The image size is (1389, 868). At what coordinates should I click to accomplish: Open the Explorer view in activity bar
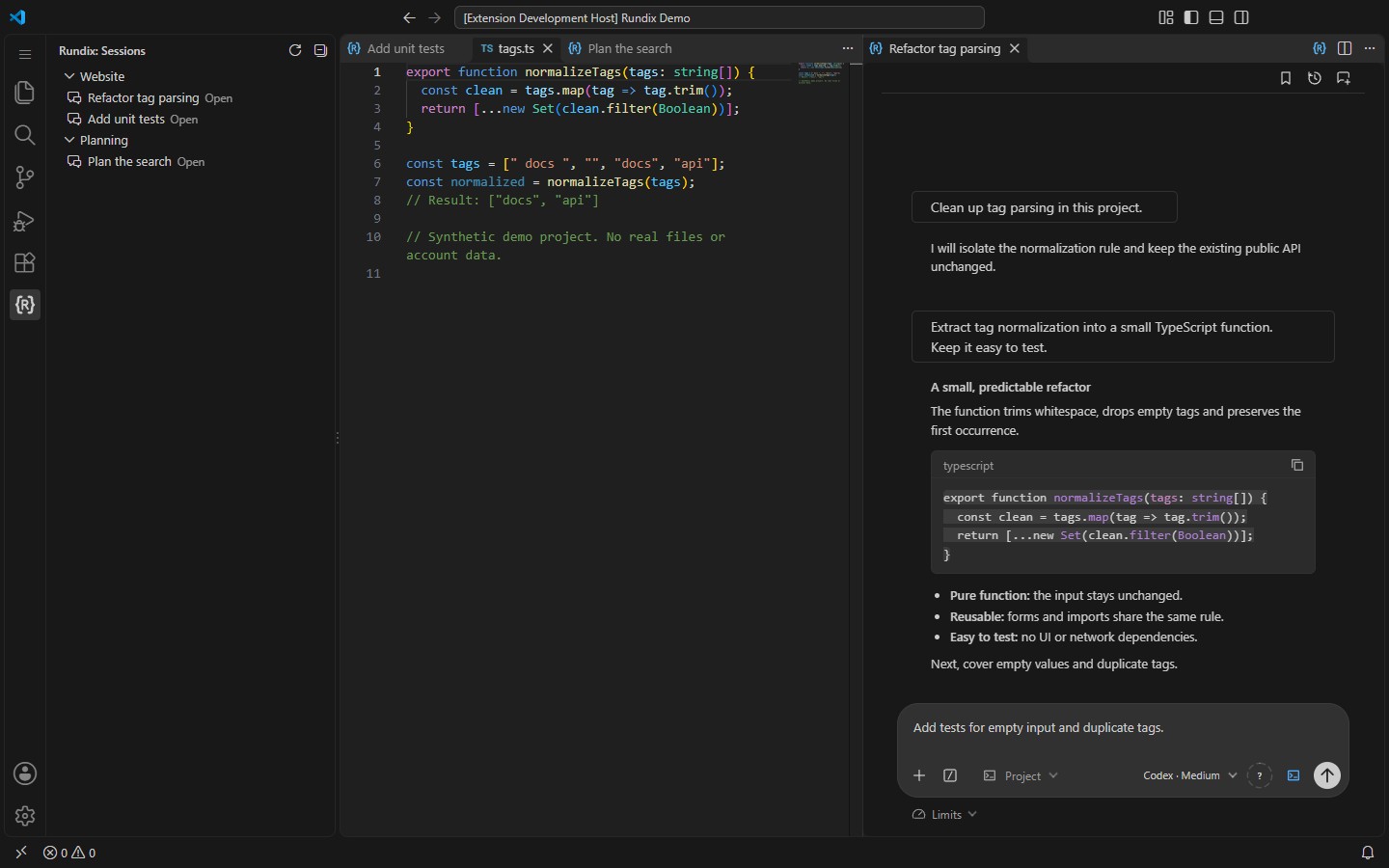click(x=25, y=93)
